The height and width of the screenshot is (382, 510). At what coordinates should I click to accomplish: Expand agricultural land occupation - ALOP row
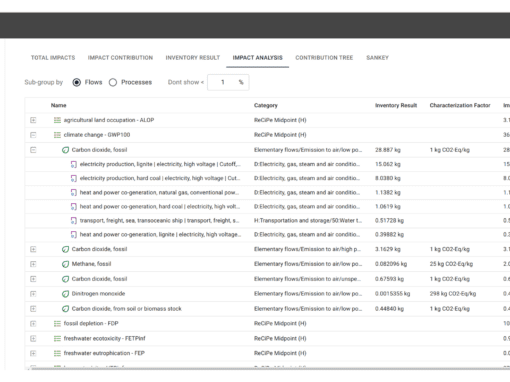coord(33,120)
